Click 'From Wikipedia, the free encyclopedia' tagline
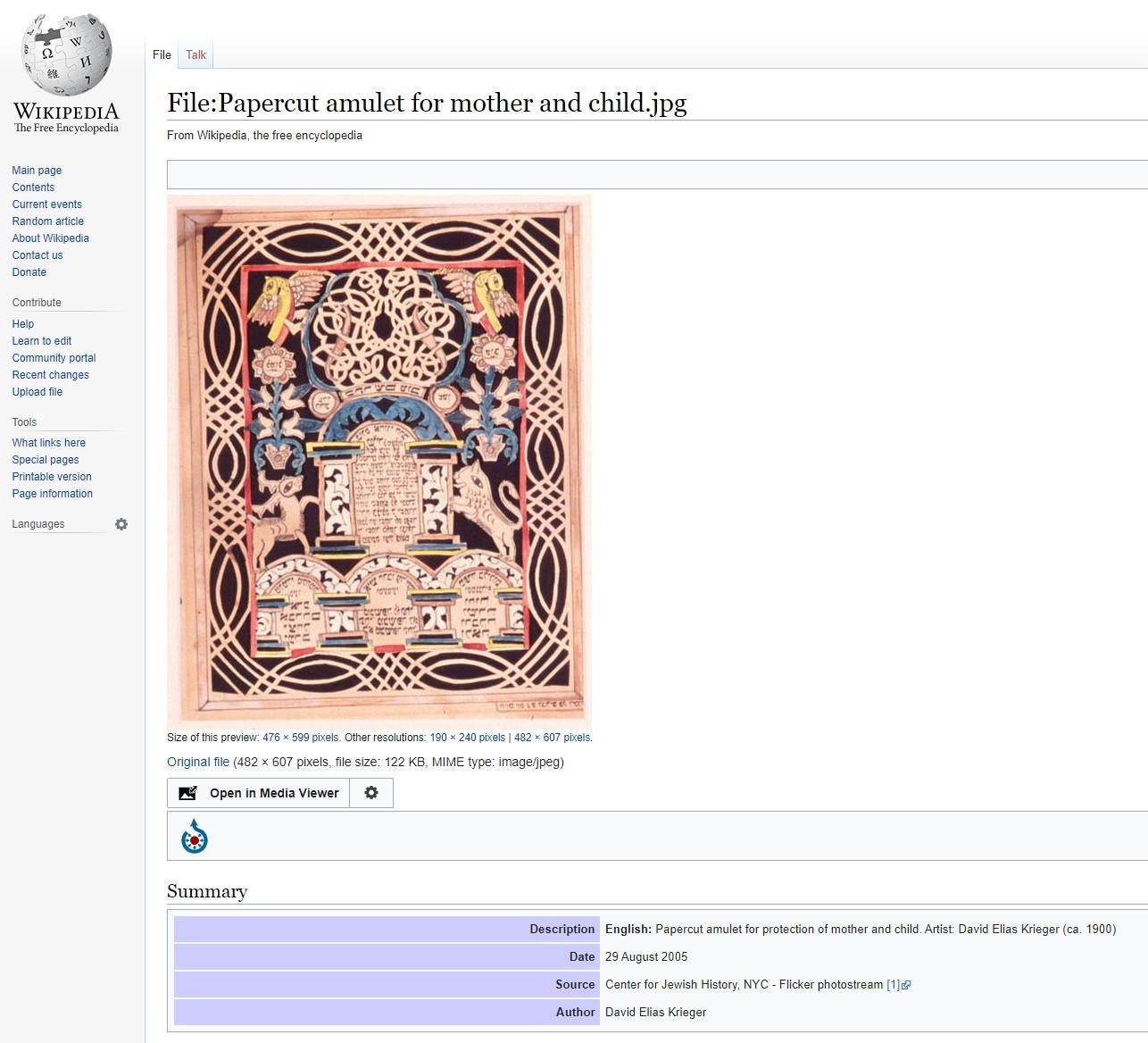The width and height of the screenshot is (1148, 1043). 264,136
